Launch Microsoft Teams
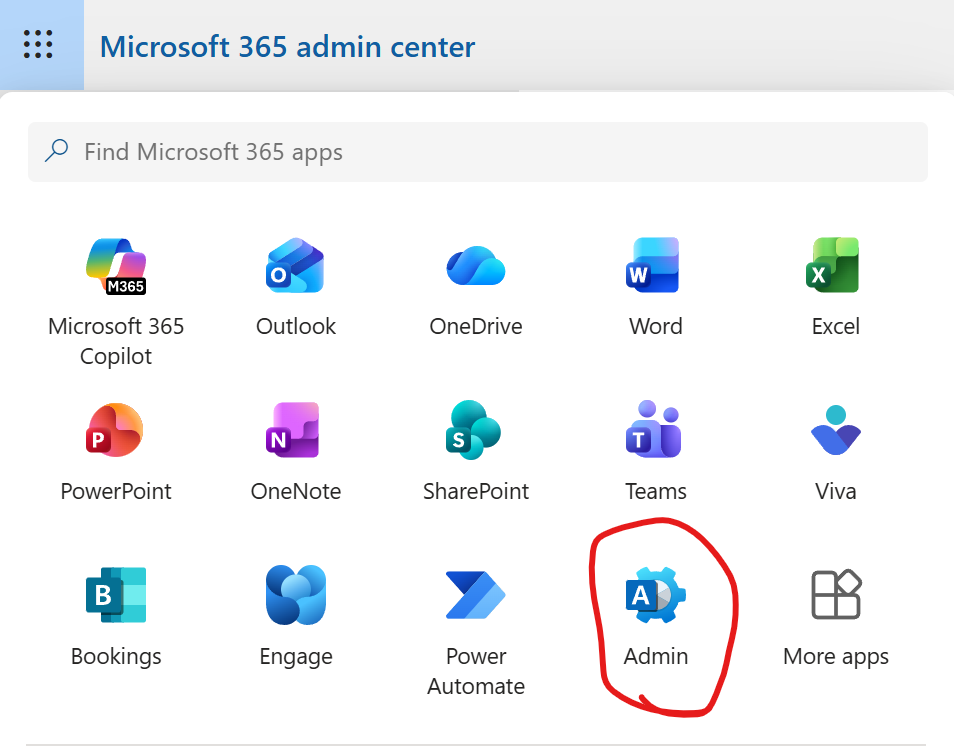 [x=655, y=431]
